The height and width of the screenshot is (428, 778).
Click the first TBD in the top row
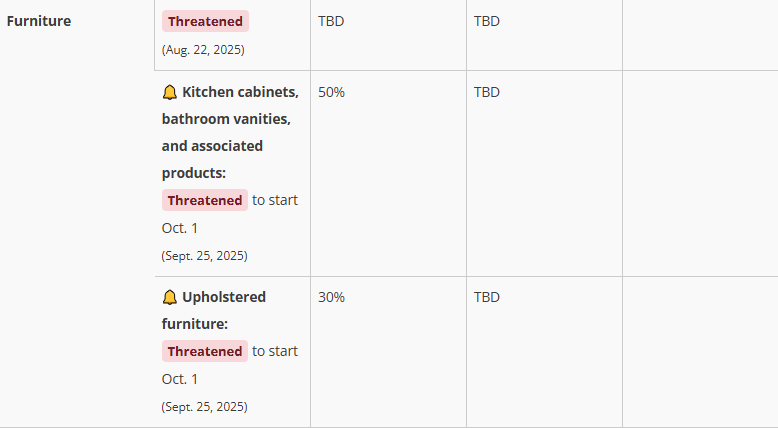331,20
